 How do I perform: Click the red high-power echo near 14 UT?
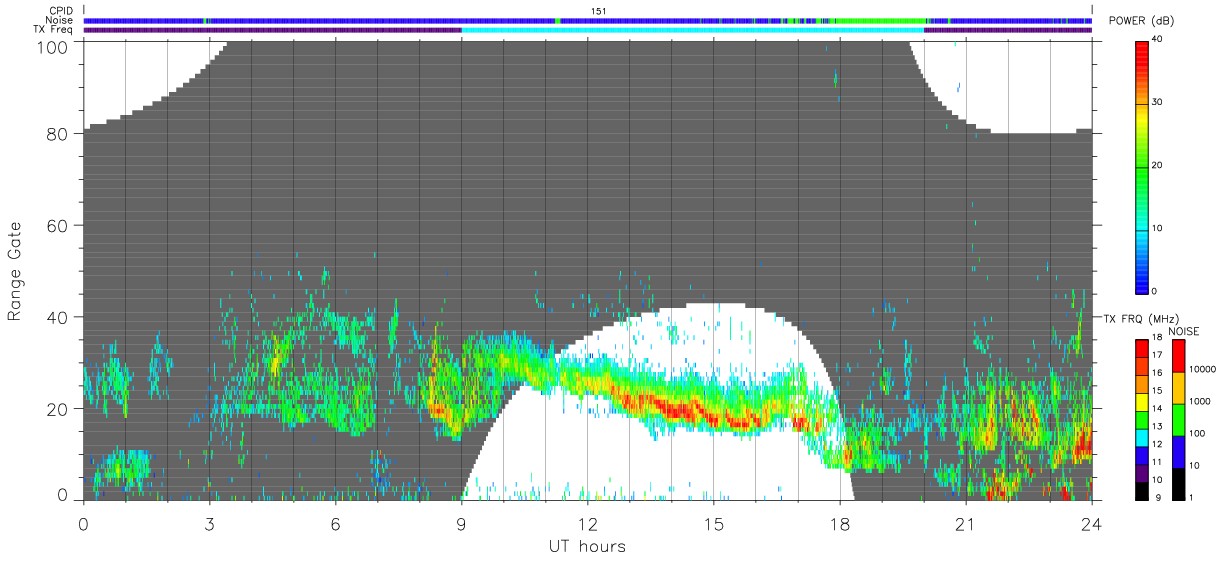[x=672, y=408]
